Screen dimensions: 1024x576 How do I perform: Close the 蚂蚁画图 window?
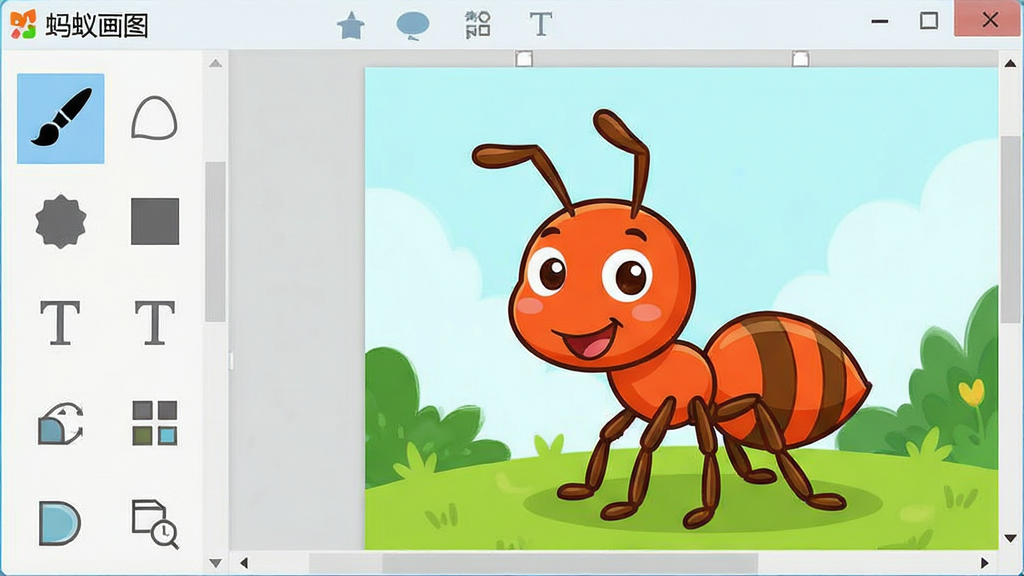click(x=989, y=20)
